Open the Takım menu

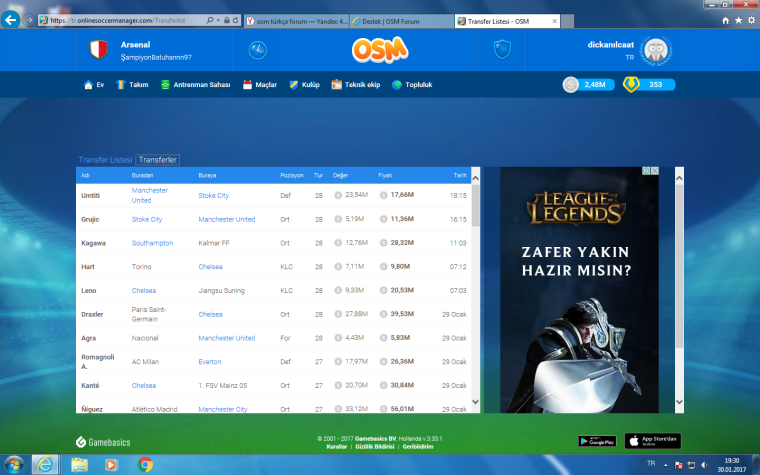point(132,85)
